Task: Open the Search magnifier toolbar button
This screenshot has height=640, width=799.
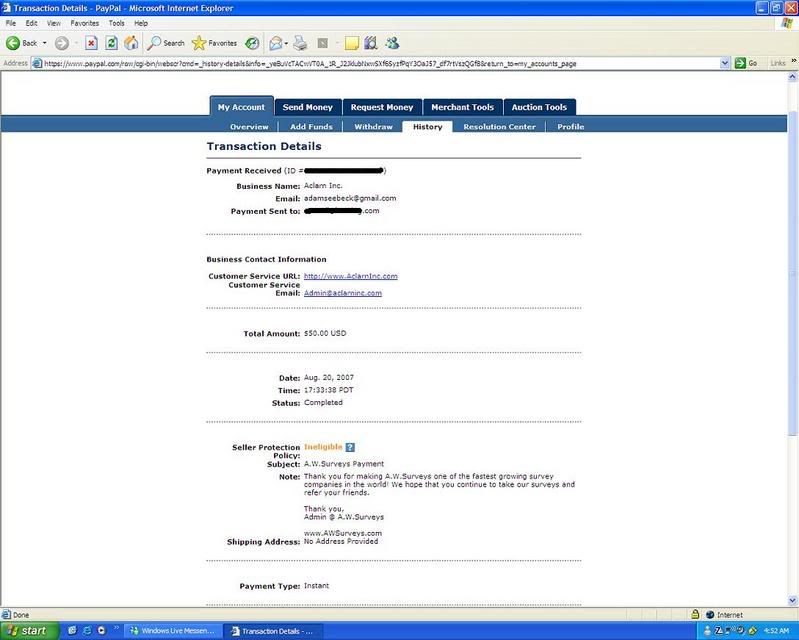Action: [x=166, y=43]
